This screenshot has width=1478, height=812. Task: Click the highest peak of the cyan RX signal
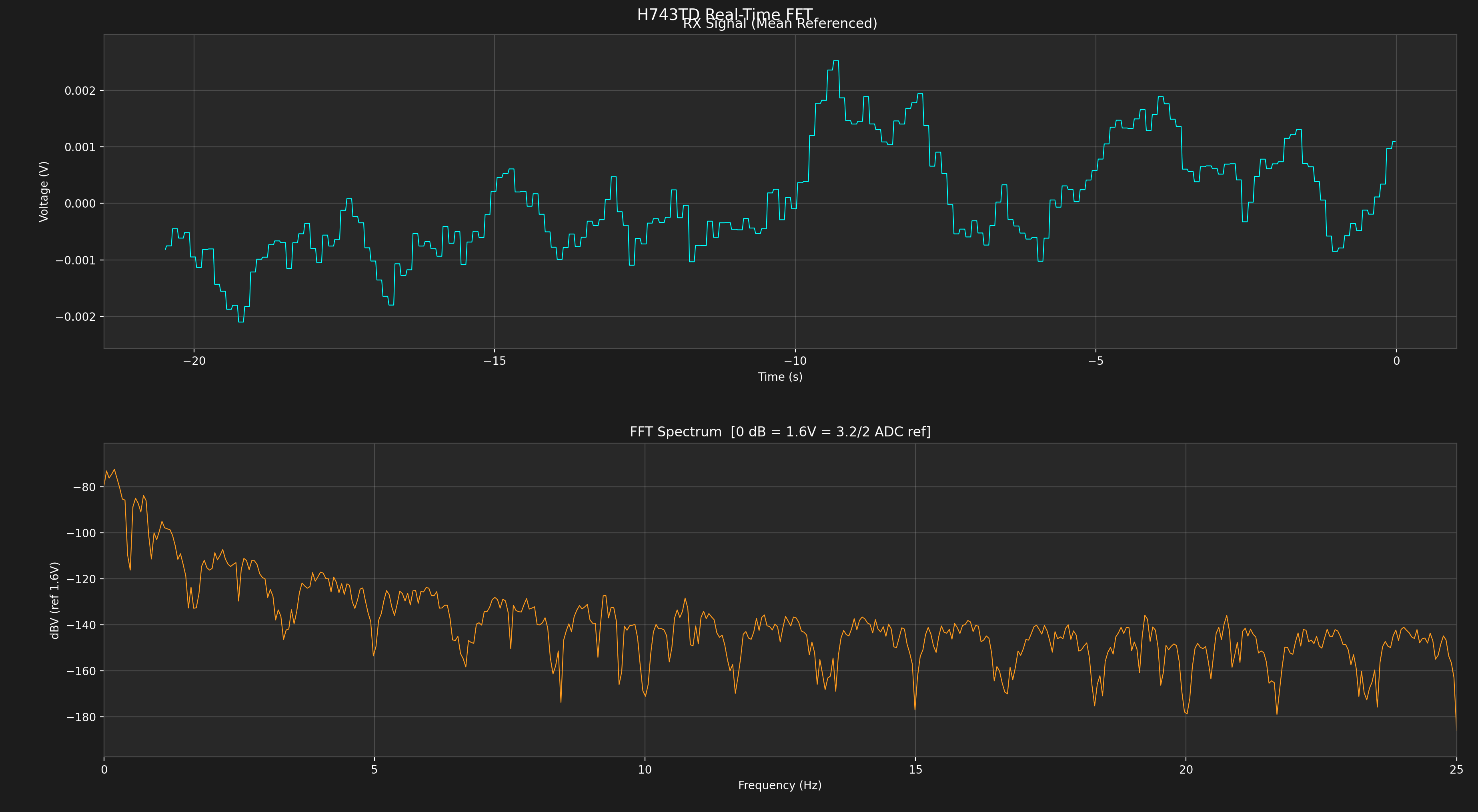pos(836,61)
